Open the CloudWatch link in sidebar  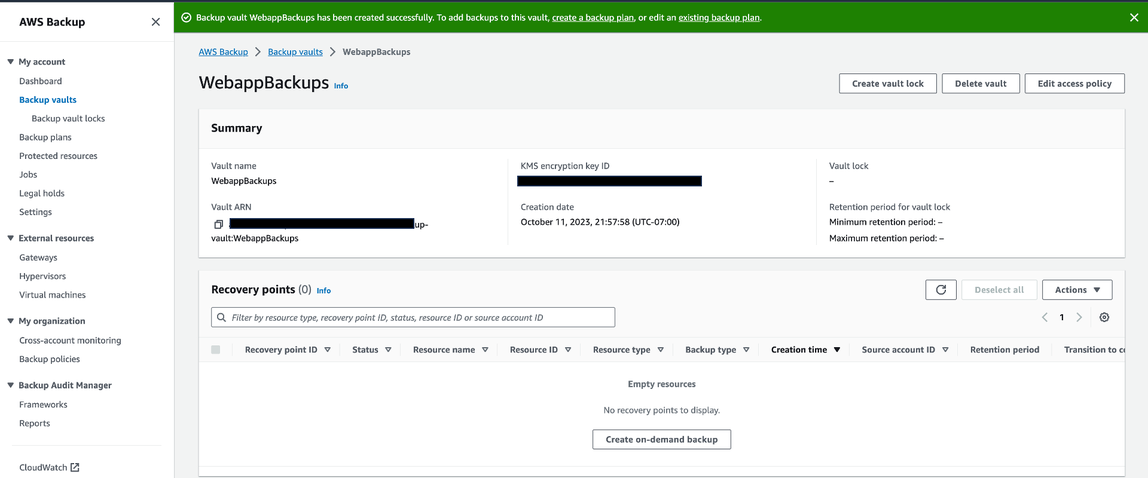[43, 467]
